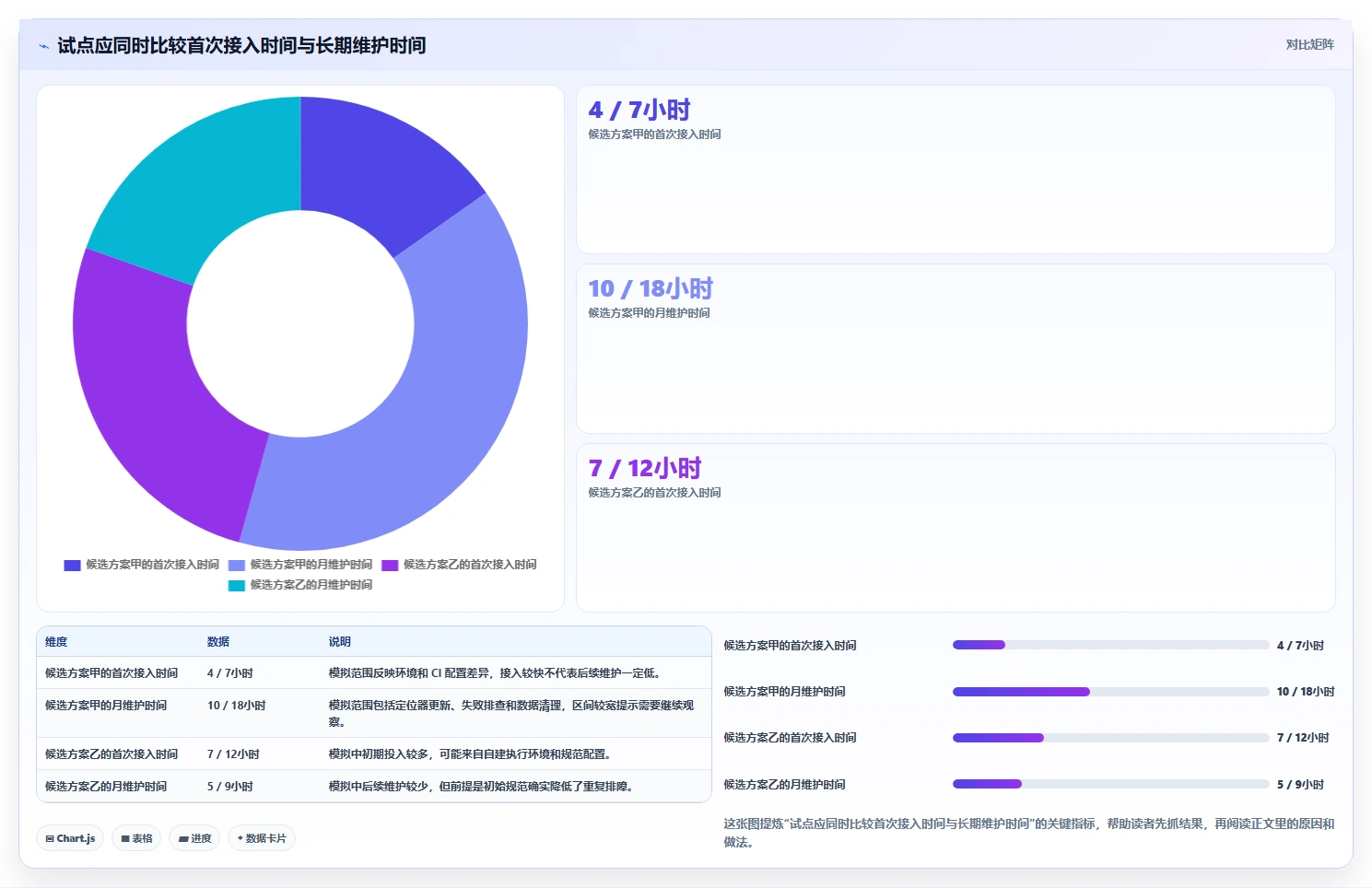Viewport: 1372px width, 888px height.
Task: Click the 7 / 12小时 data card value
Action: (x=645, y=469)
